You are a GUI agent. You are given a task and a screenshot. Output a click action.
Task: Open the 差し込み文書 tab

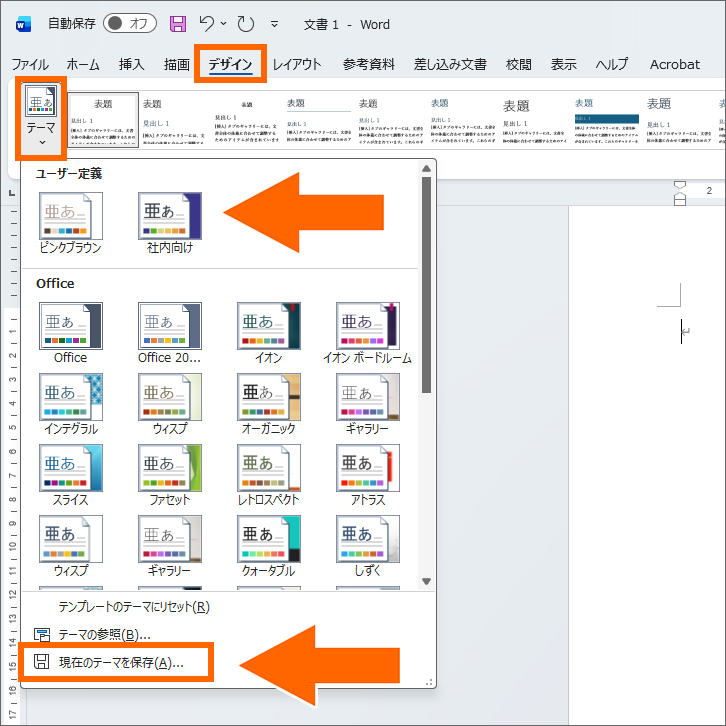point(450,64)
